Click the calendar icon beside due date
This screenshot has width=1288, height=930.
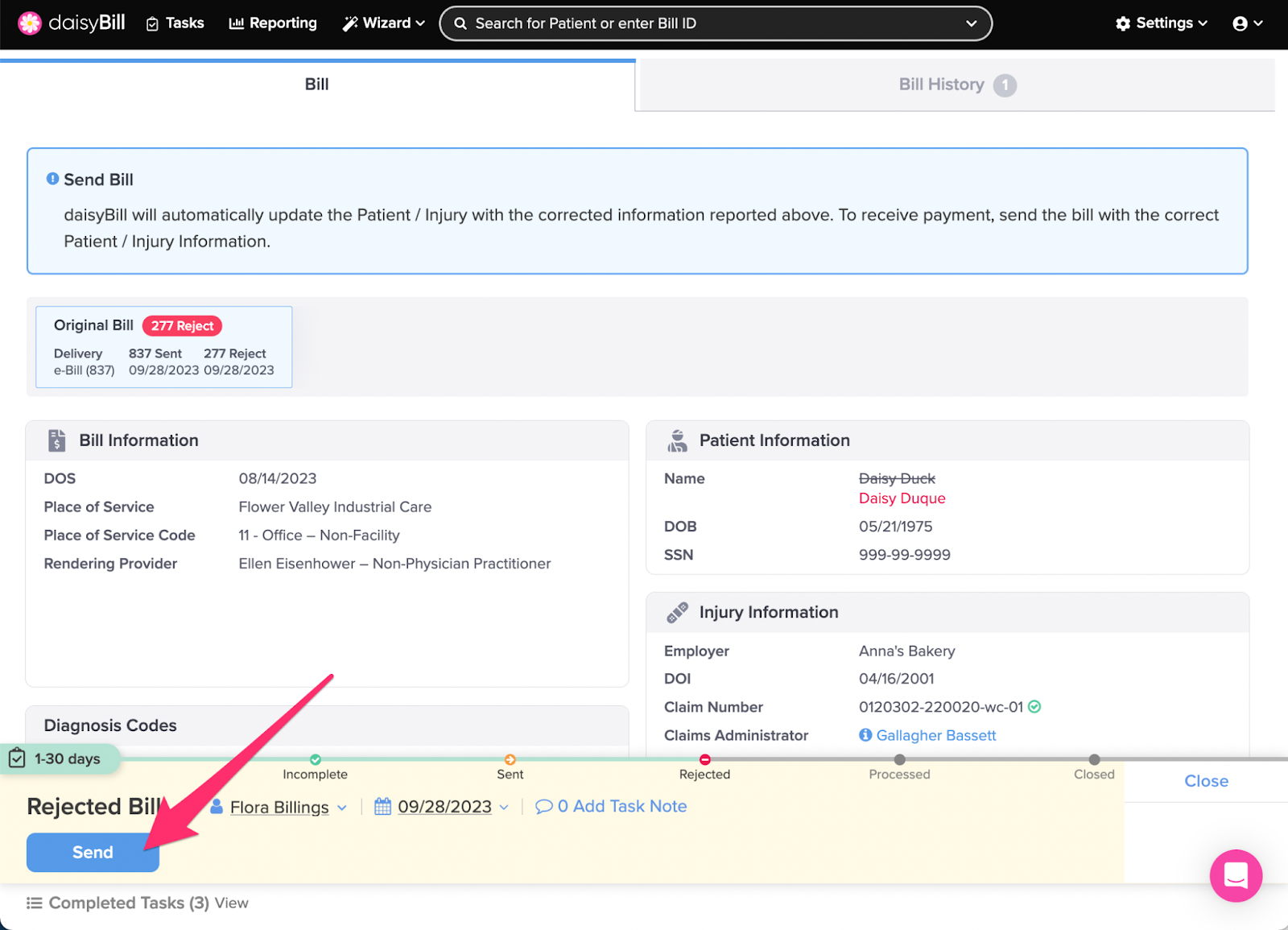(x=382, y=806)
